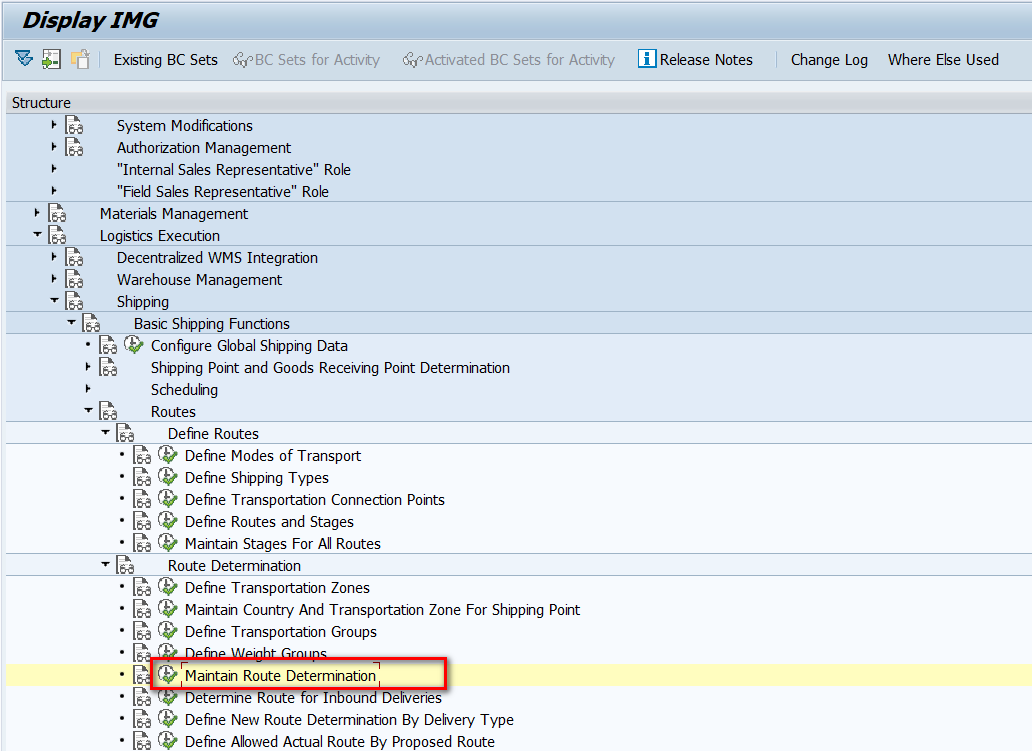This screenshot has width=1032, height=751.
Task: Expand the Scheduling node
Action: pyautogui.click(x=88, y=389)
